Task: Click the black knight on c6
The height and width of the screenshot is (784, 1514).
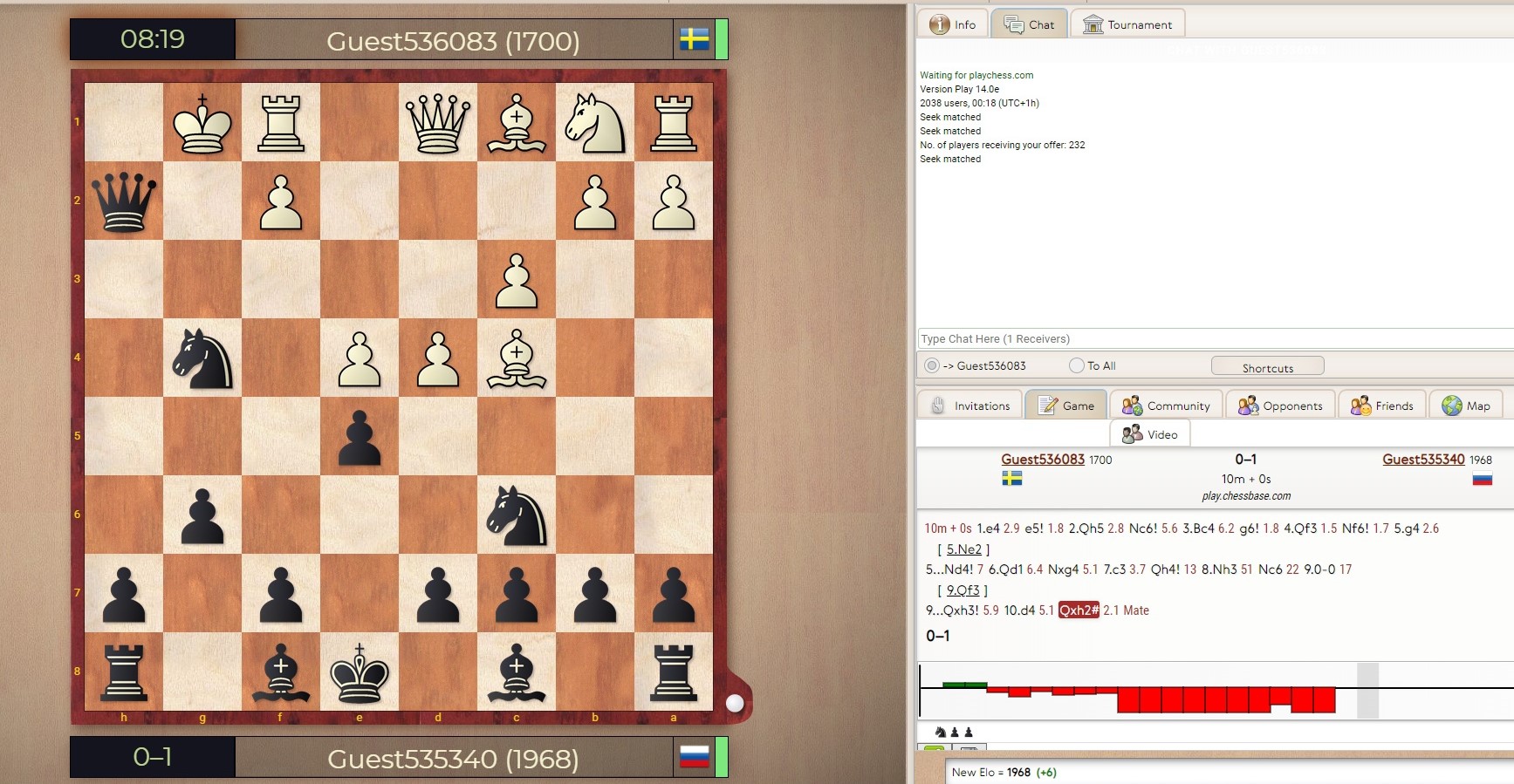Action: [517, 515]
